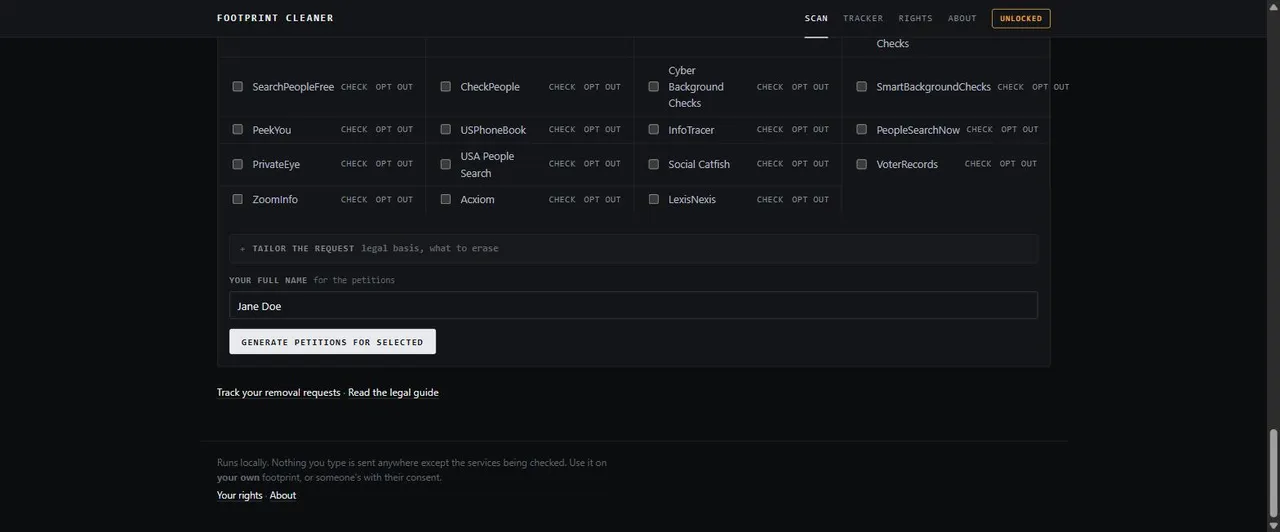Click CHECK for Cyber Background Checks

[x=770, y=87]
